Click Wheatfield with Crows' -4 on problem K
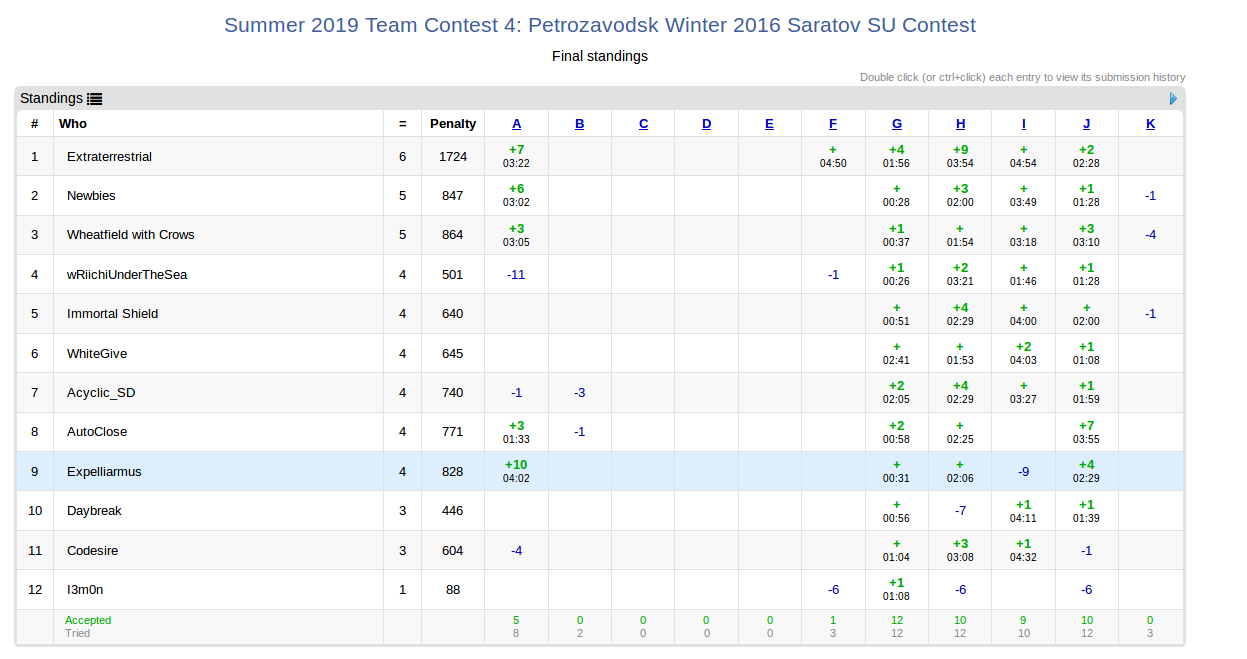Viewport: 1247px width, 659px height. (1150, 235)
